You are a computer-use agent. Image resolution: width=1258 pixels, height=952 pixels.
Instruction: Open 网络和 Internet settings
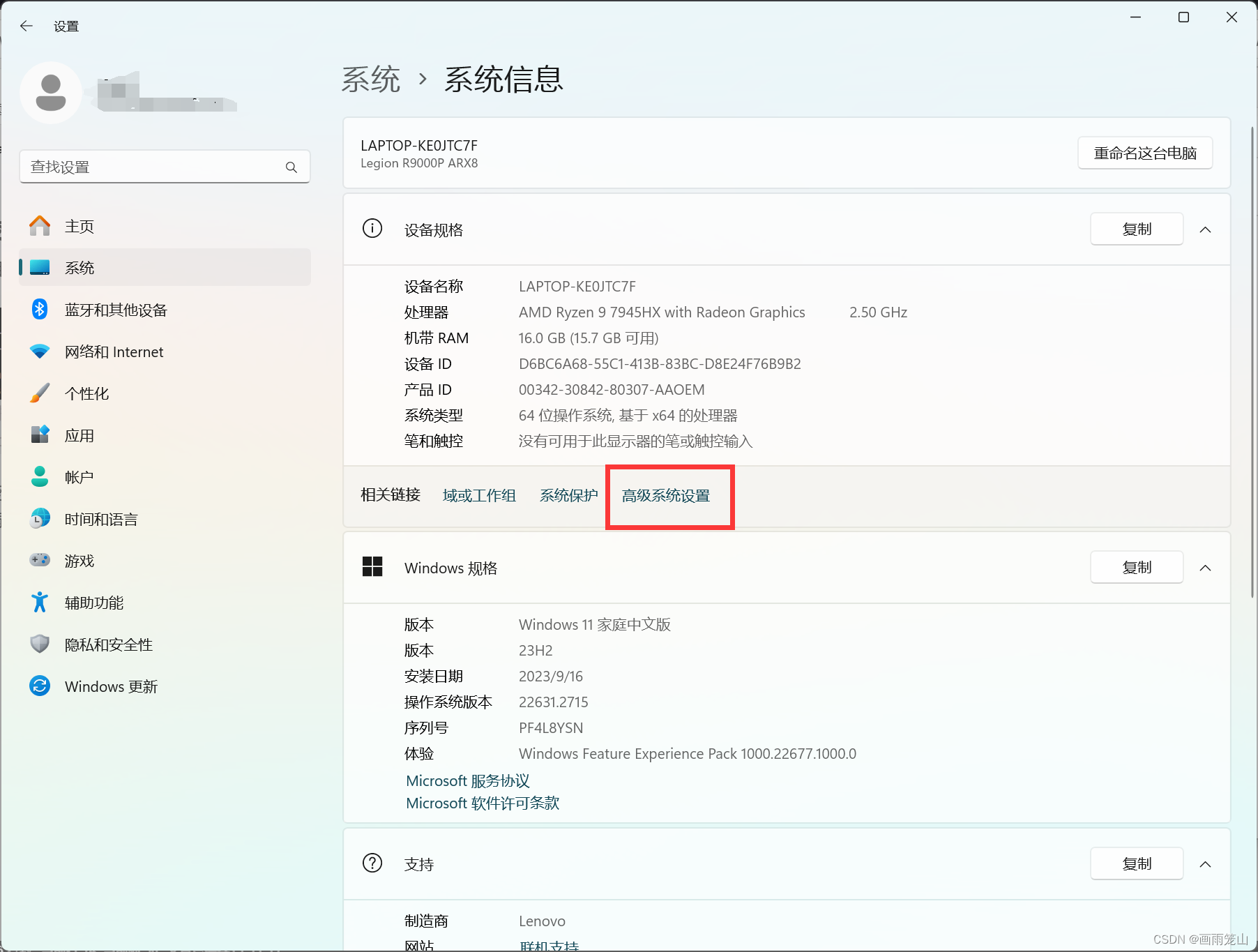[x=165, y=352]
